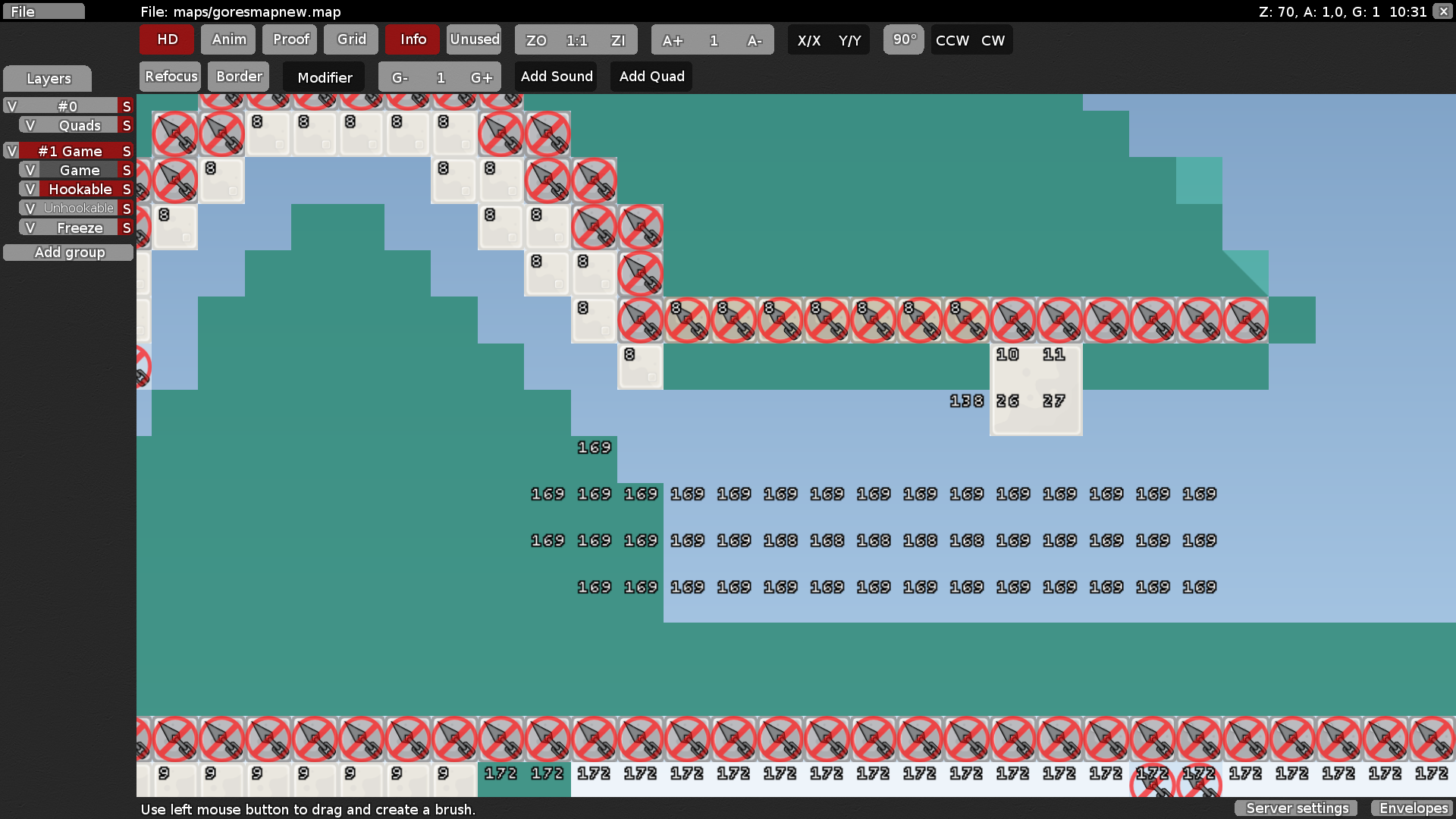Click the ZO zoom out button
Viewport: 1456px width, 819px height.
(x=536, y=40)
